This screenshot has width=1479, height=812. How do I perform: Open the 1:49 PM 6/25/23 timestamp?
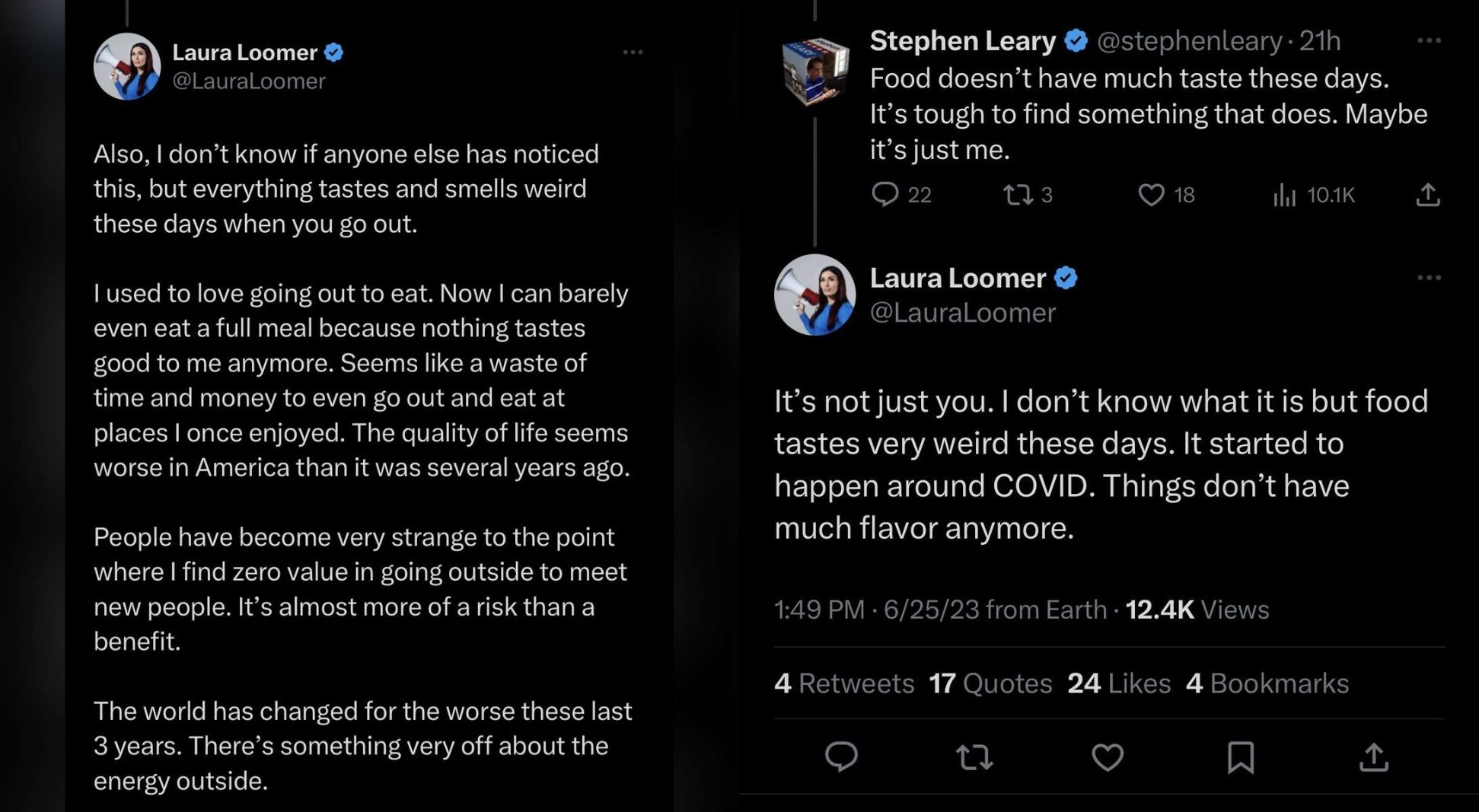[940, 610]
